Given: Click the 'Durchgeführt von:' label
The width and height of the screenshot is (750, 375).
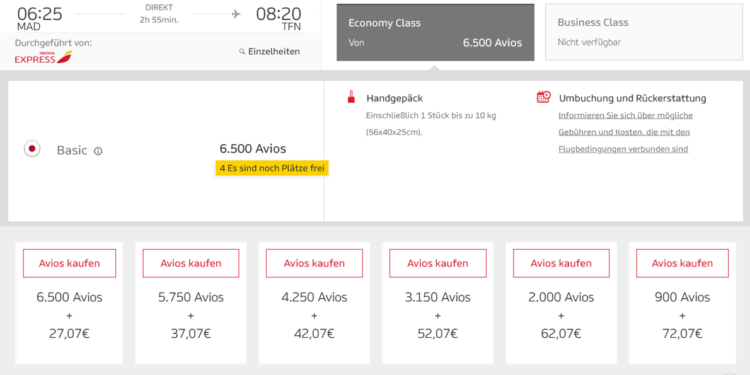Looking at the screenshot, I should pos(53,43).
